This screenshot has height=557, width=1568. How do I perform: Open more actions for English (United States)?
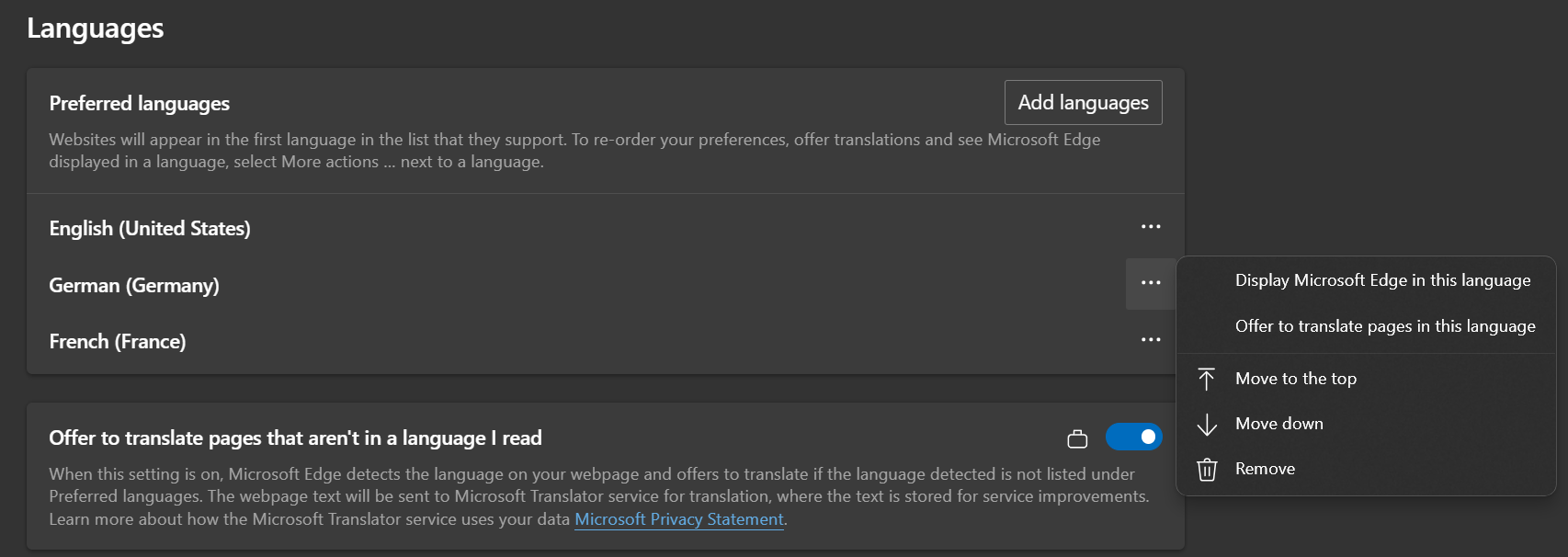(x=1151, y=227)
